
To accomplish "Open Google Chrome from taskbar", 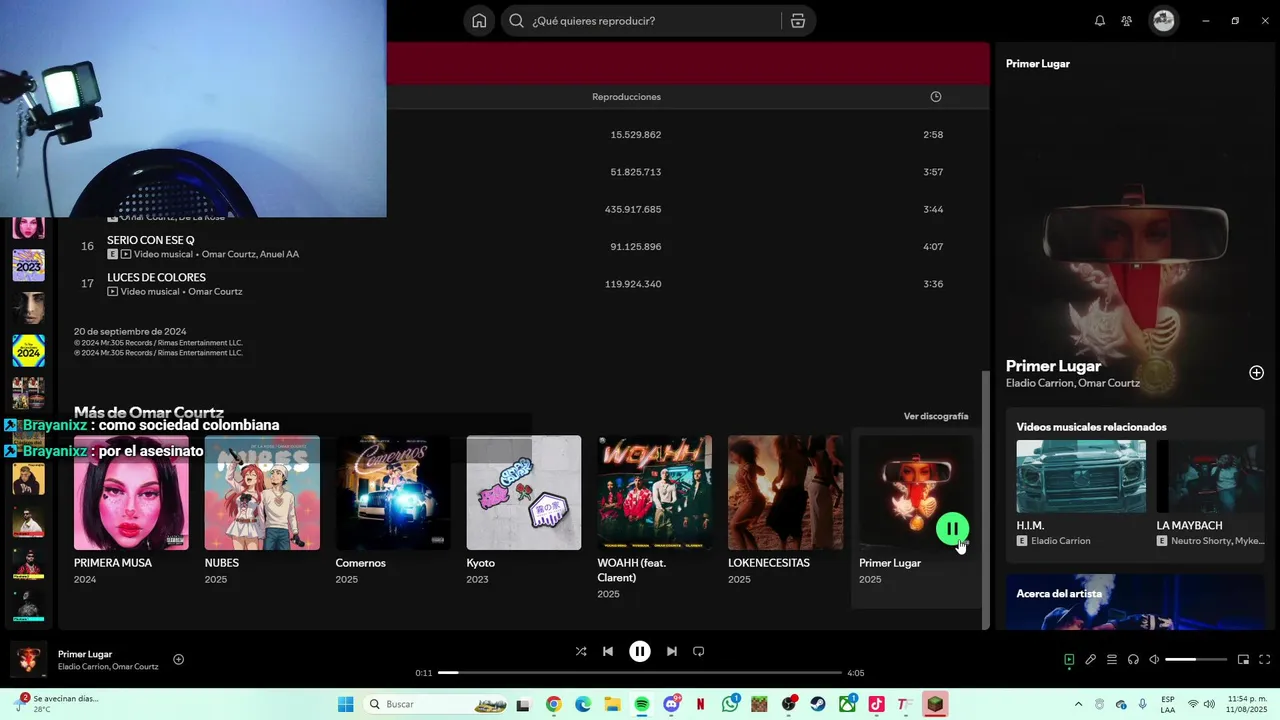I will pyautogui.click(x=554, y=704).
